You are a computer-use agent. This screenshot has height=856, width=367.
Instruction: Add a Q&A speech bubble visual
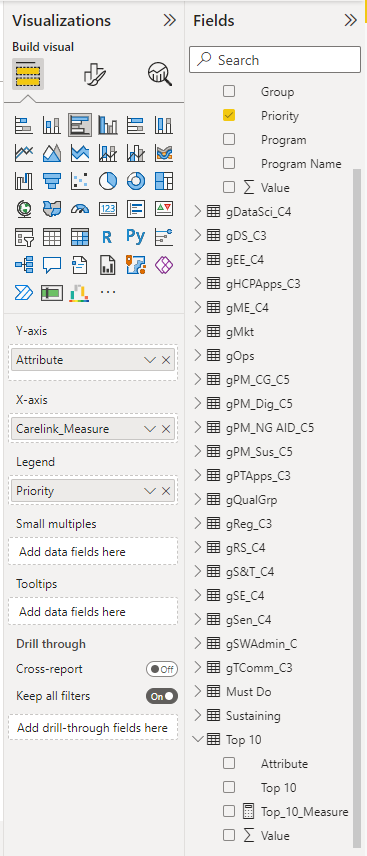[x=52, y=265]
